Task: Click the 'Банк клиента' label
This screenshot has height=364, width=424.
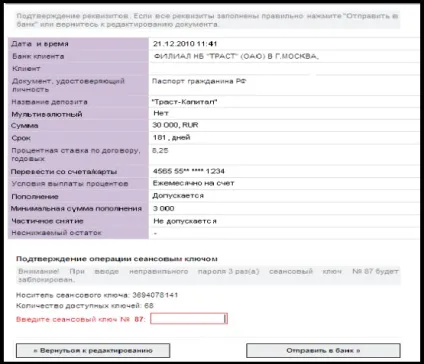Action: point(38,56)
